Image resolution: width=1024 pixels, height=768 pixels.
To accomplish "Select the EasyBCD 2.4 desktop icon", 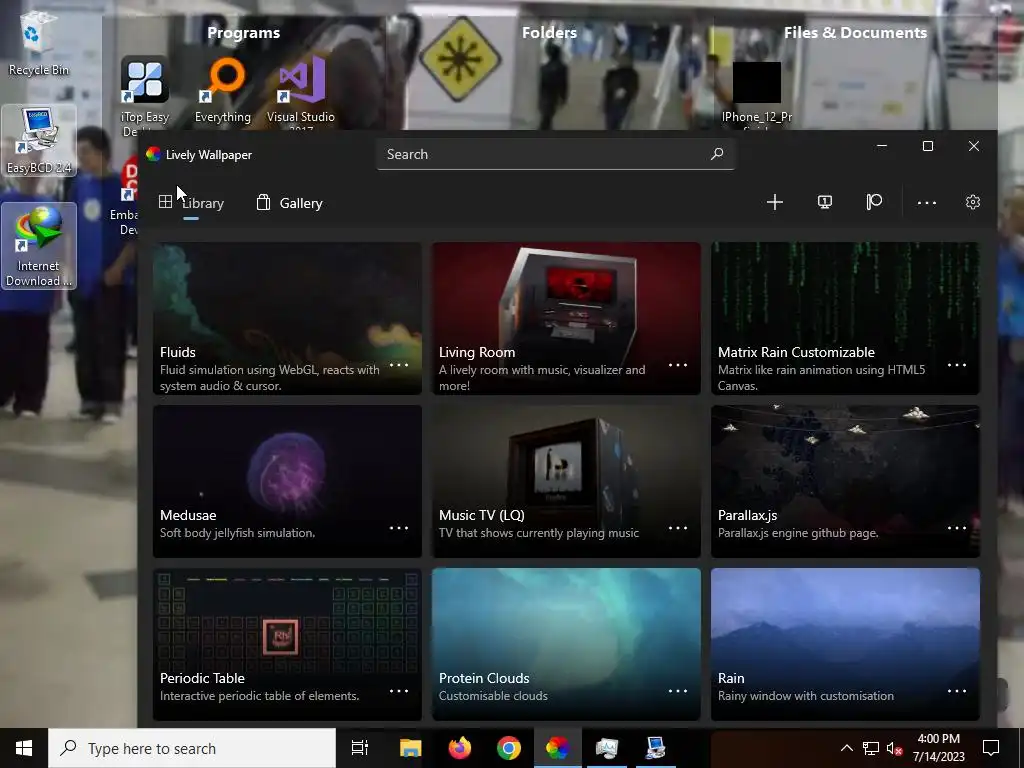I will 39,141.
